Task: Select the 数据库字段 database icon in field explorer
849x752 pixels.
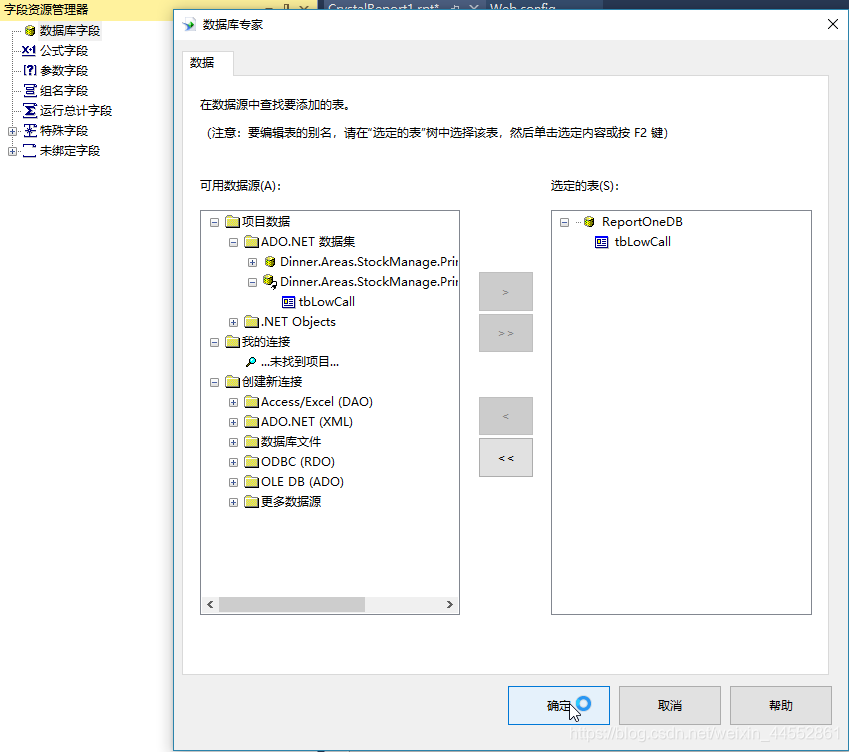Action: tap(30, 31)
